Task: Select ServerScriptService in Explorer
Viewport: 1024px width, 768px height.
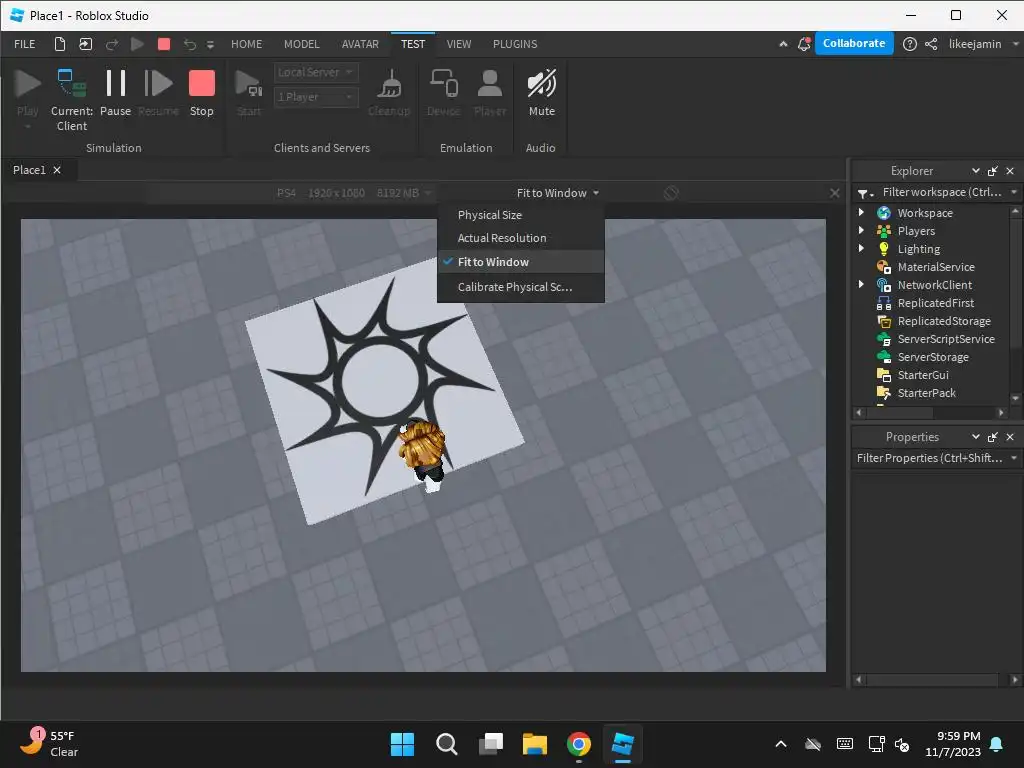Action: [x=946, y=339]
